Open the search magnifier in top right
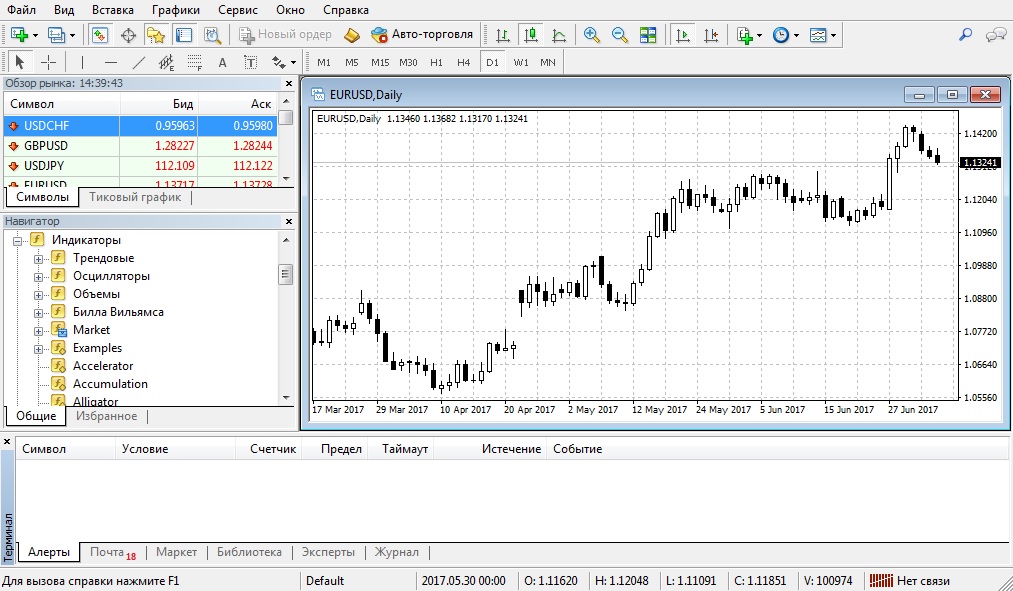 point(965,35)
